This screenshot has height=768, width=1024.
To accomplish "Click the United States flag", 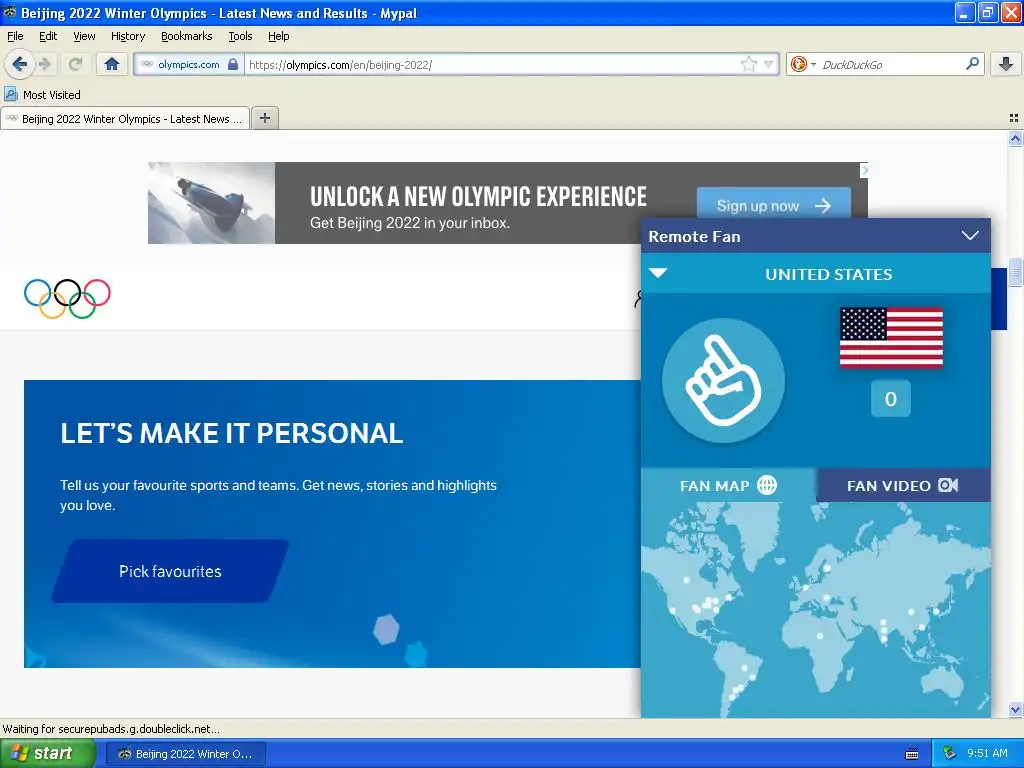I will click(891, 338).
